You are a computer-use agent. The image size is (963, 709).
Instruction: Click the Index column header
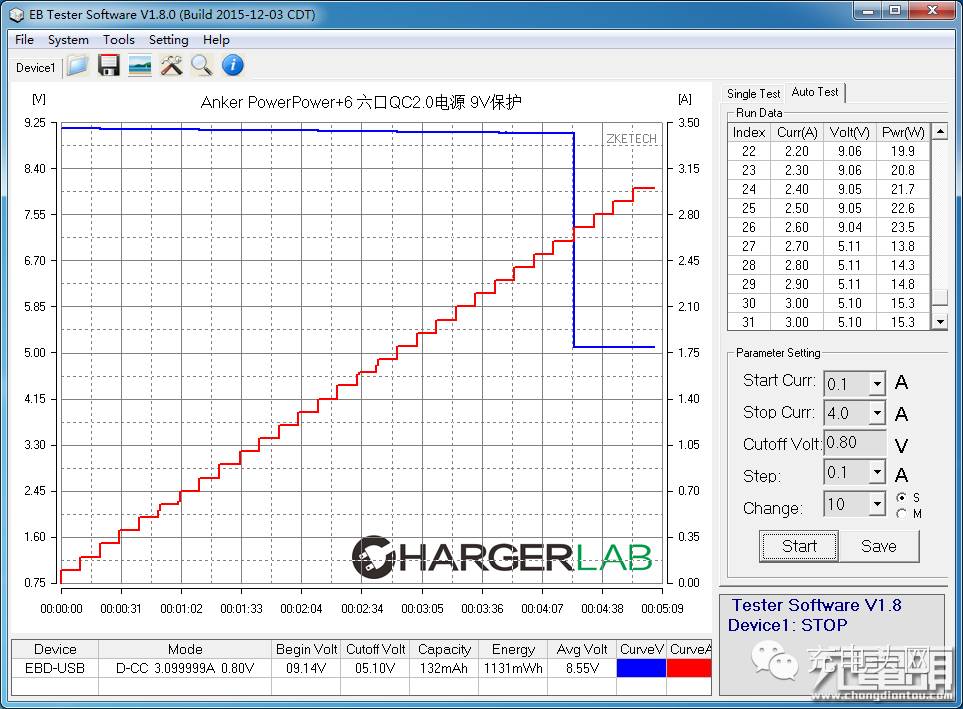749,132
